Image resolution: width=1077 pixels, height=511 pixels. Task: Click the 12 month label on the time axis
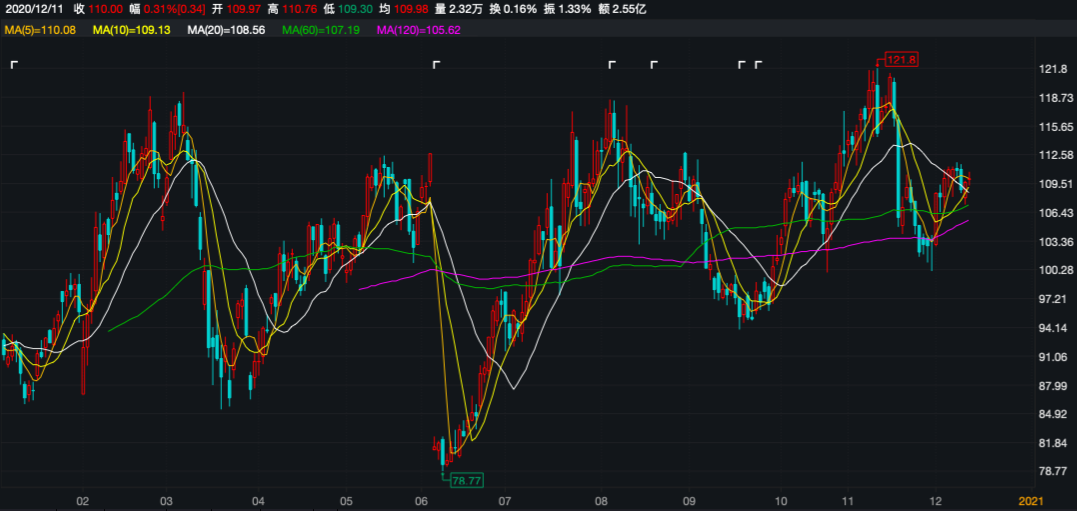[x=934, y=500]
